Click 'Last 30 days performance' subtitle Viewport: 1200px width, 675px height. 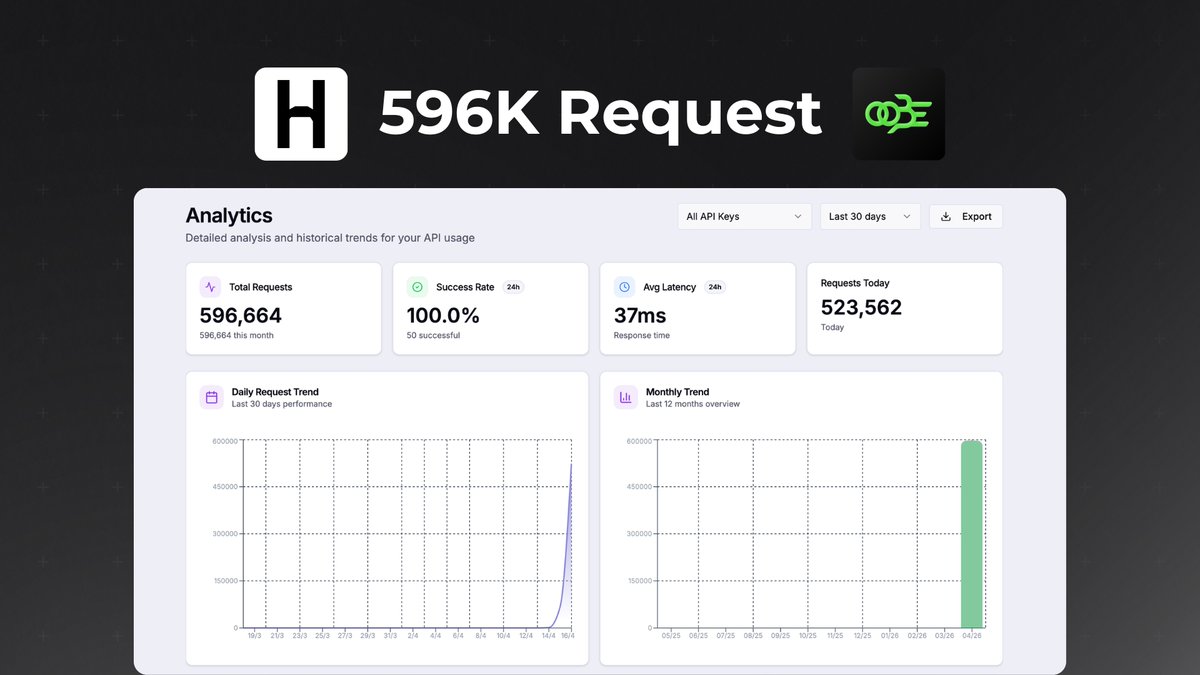(x=282, y=404)
